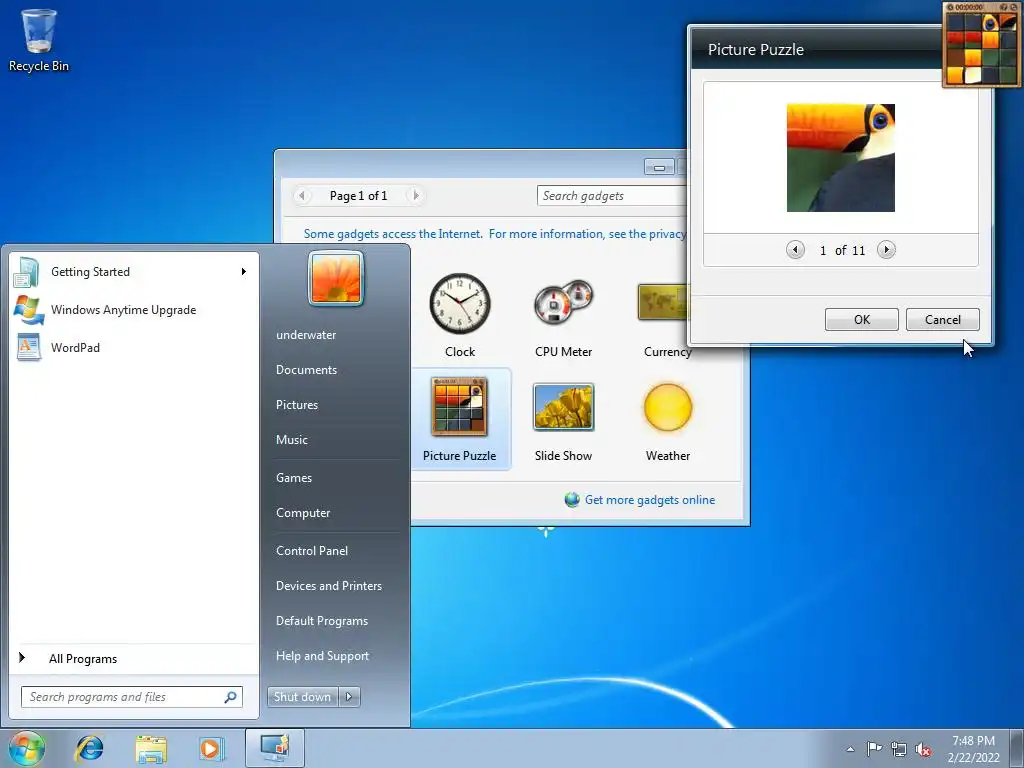The width and height of the screenshot is (1024, 768).
Task: Click the muted volume speaker icon
Action: (923, 749)
